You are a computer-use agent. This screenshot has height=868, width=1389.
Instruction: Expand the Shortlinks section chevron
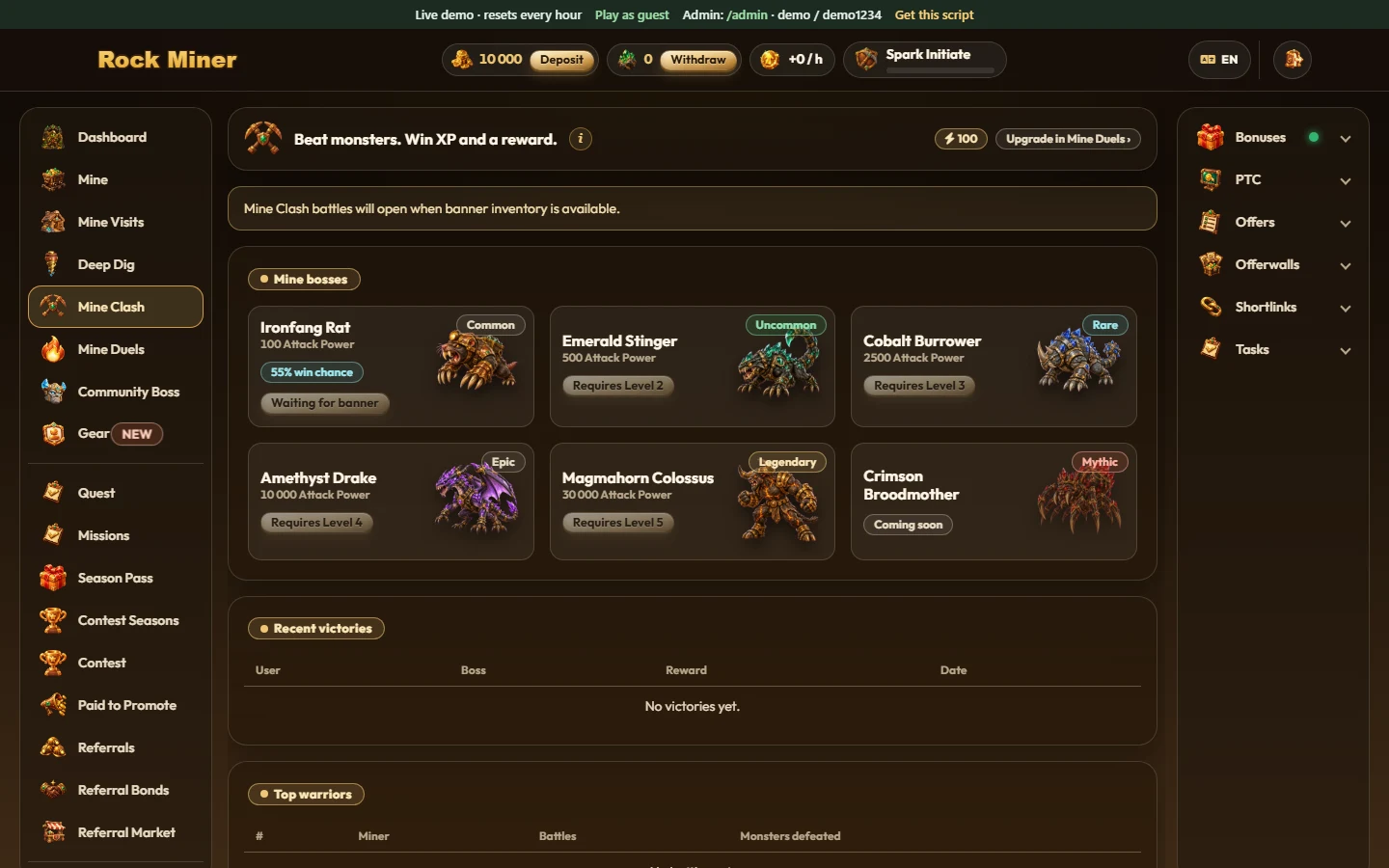(1346, 308)
